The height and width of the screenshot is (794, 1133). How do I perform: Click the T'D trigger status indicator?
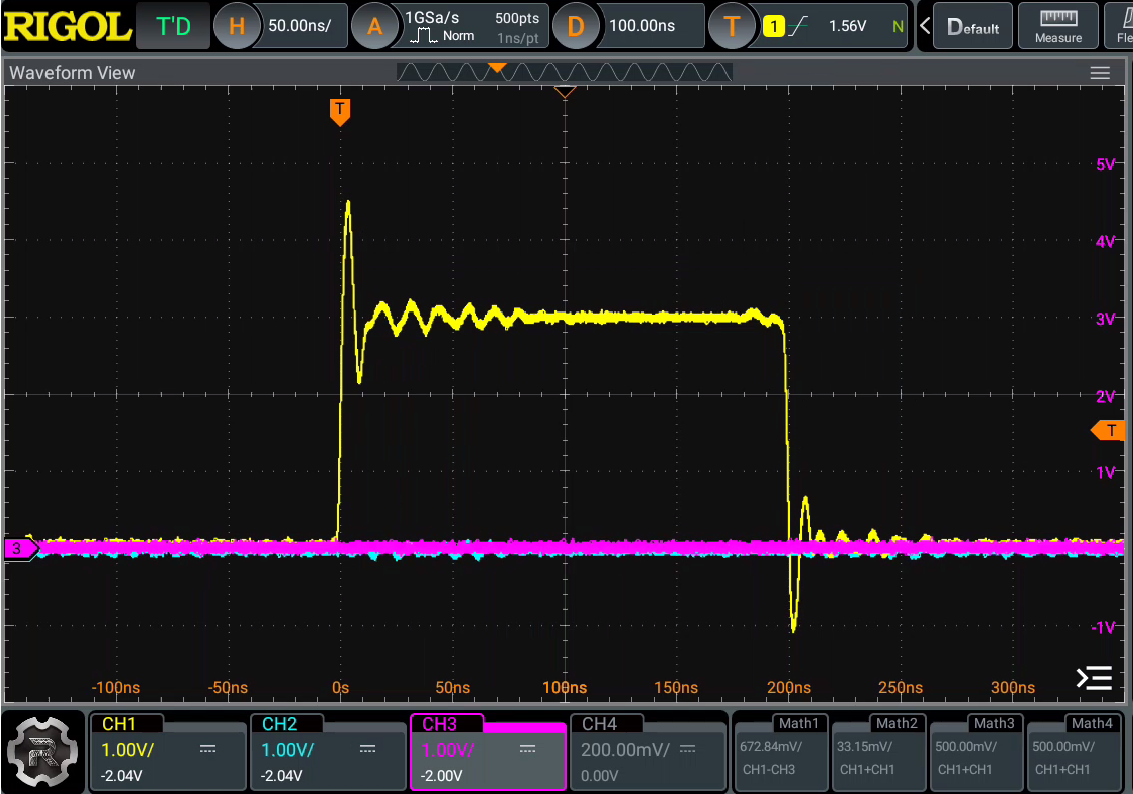(173, 26)
